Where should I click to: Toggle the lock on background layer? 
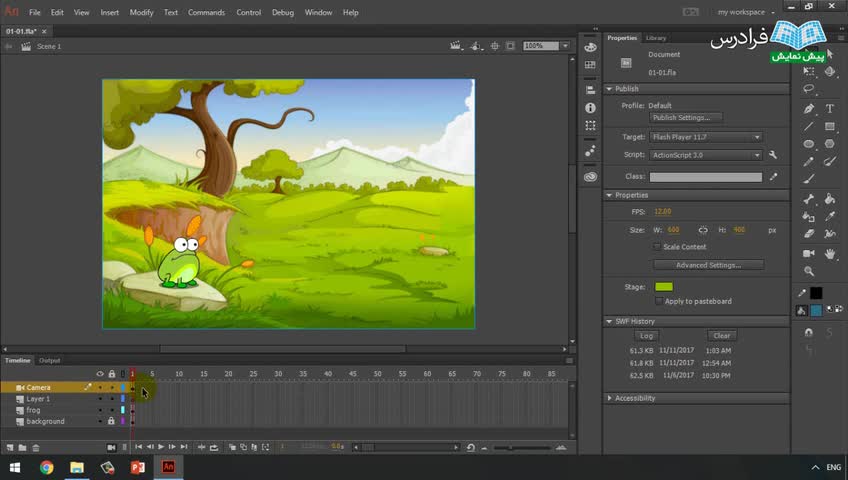click(x=111, y=421)
